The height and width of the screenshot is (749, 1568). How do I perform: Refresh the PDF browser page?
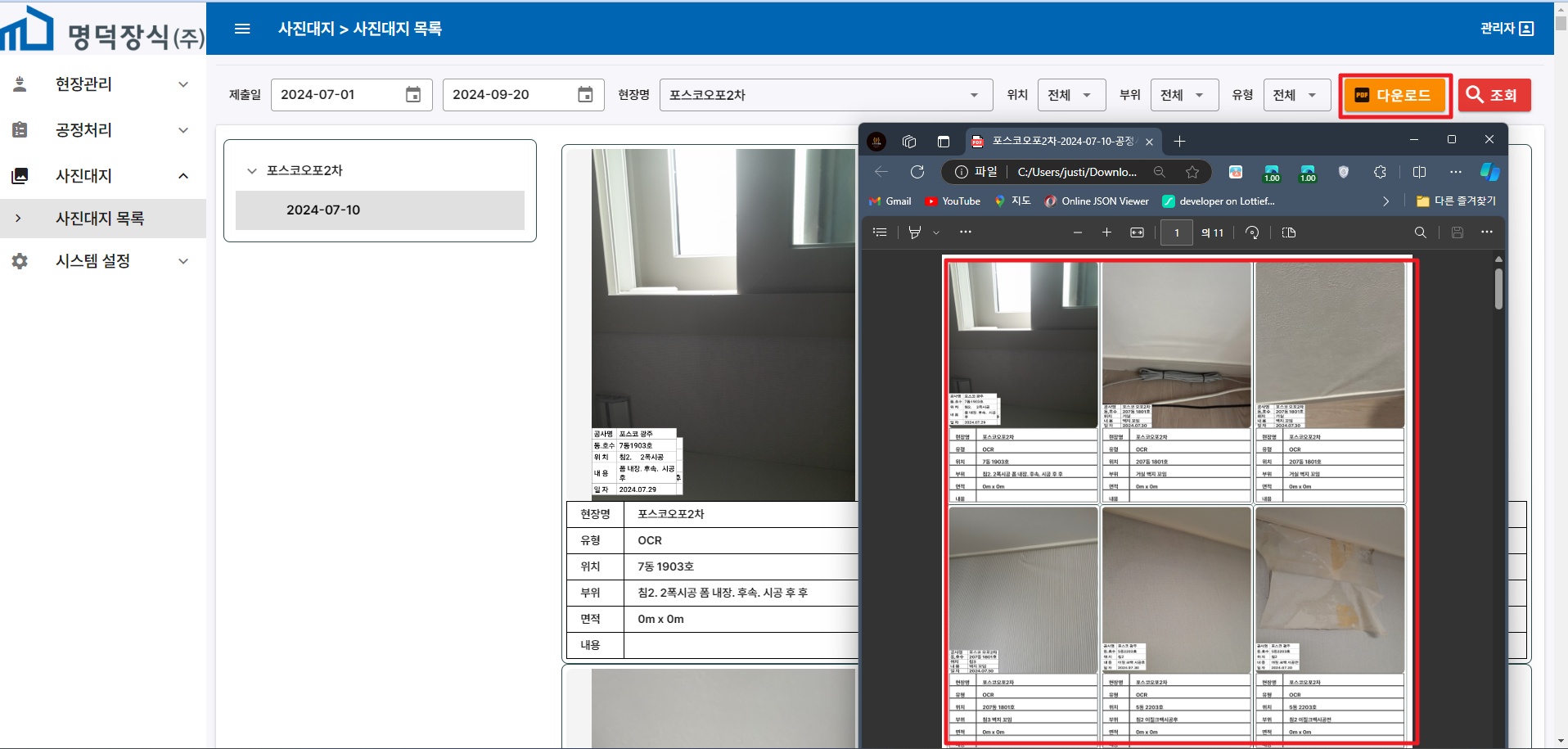click(x=917, y=172)
